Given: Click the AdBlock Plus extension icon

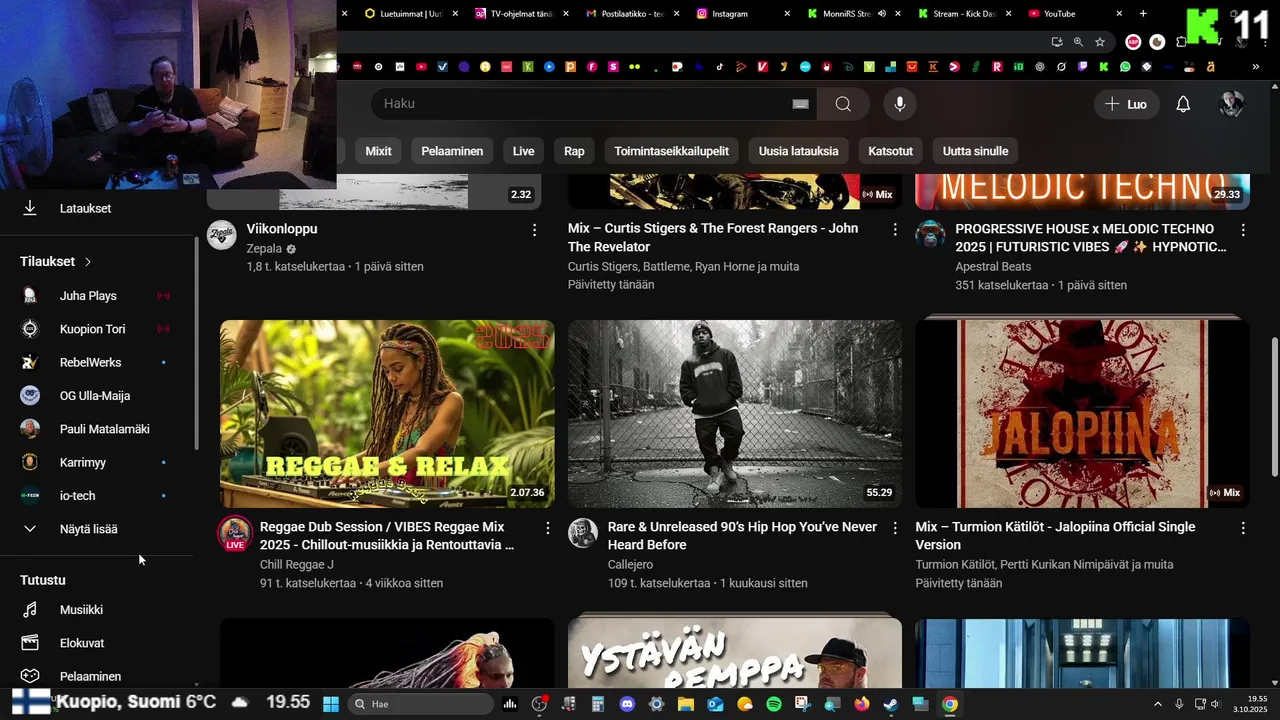Looking at the screenshot, I should (1133, 42).
